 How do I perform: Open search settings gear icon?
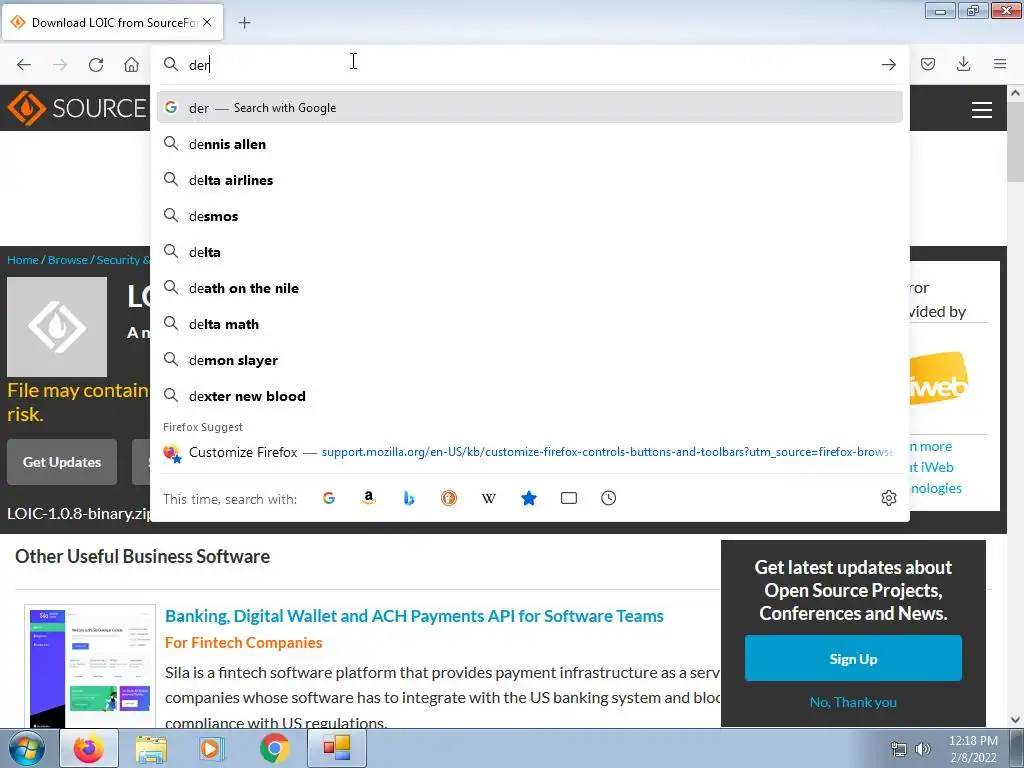(x=889, y=498)
